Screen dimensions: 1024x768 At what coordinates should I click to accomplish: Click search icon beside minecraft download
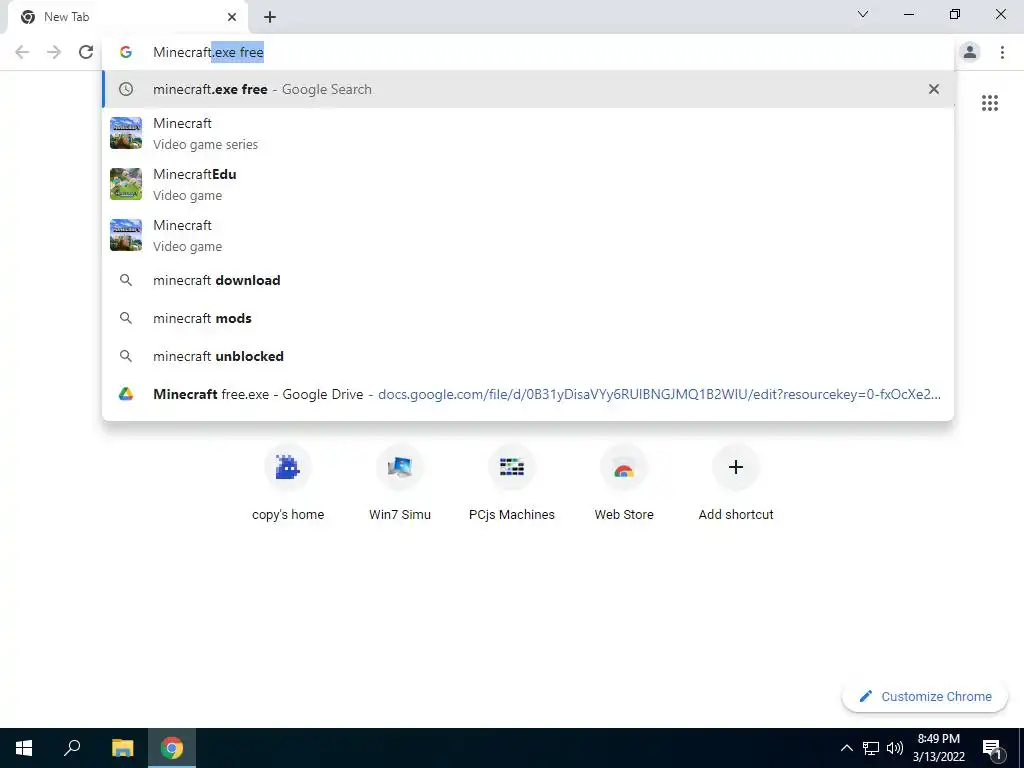coord(126,280)
